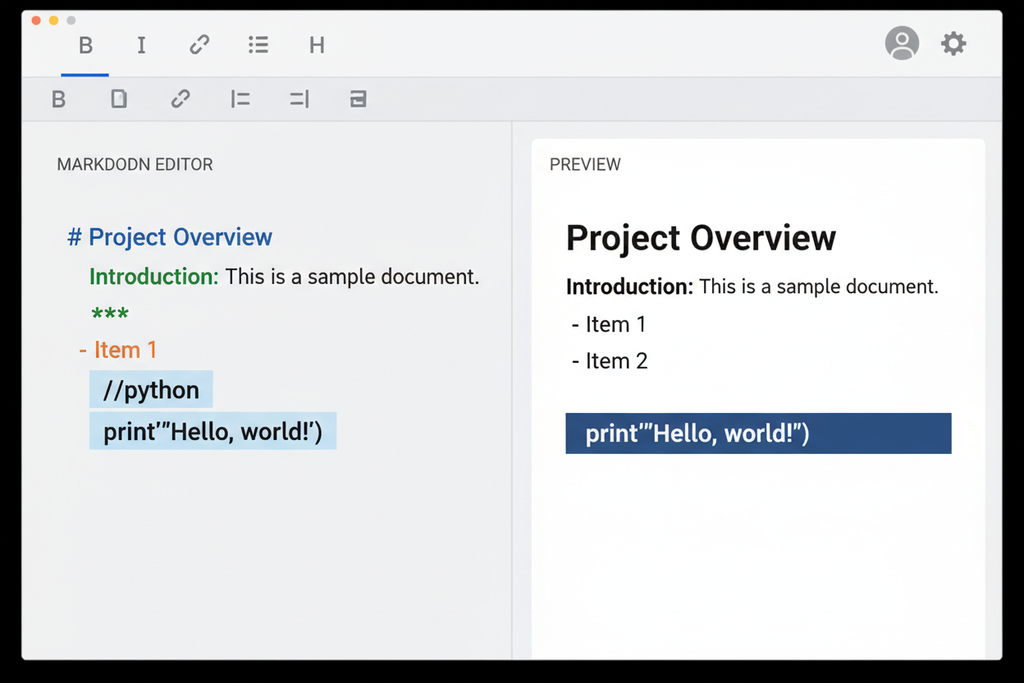Click the horizontal rule marker ***
1024x683 pixels.
(x=110, y=313)
